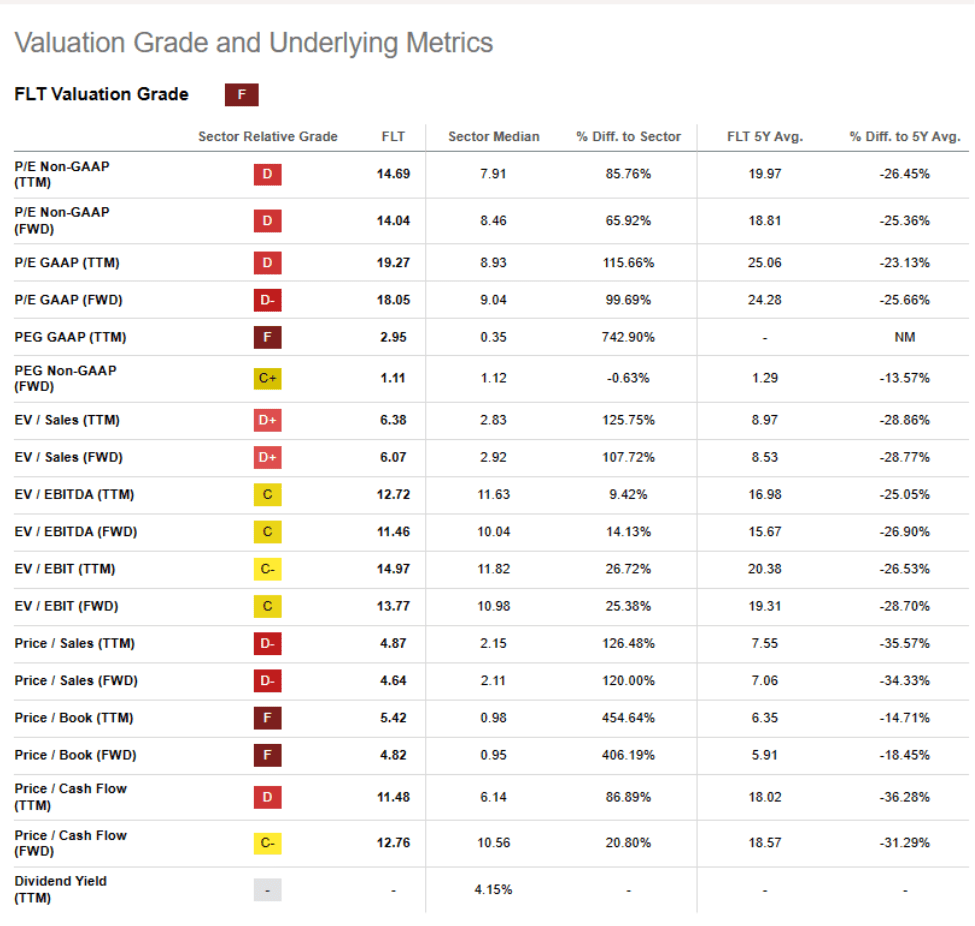Select the "FLT" column header
Viewport: 975px width, 926px height.
pyautogui.click(x=393, y=137)
